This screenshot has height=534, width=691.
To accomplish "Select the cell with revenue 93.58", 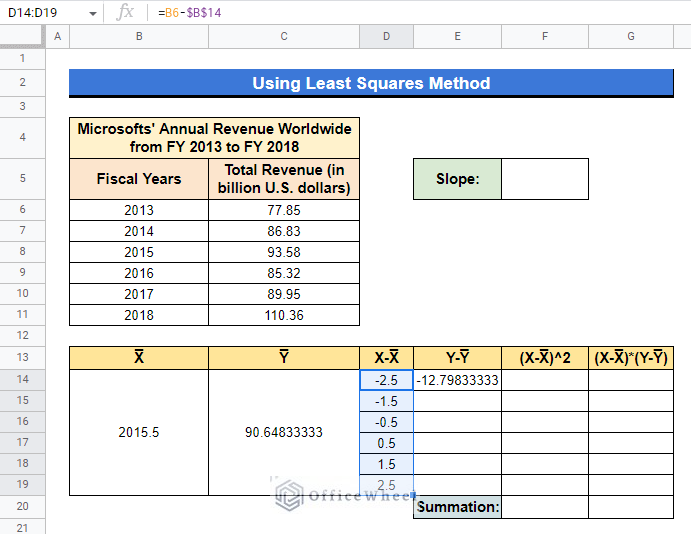I will [284, 252].
